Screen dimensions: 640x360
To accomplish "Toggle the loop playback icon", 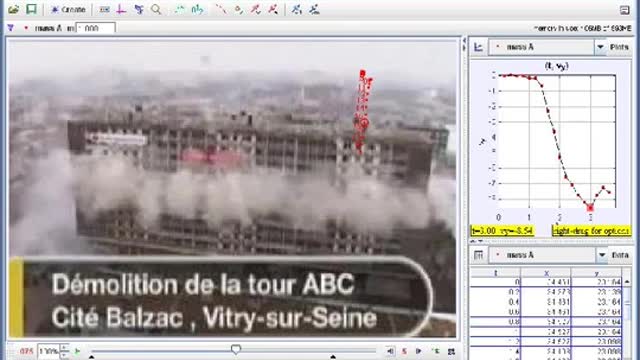I will click(451, 351).
